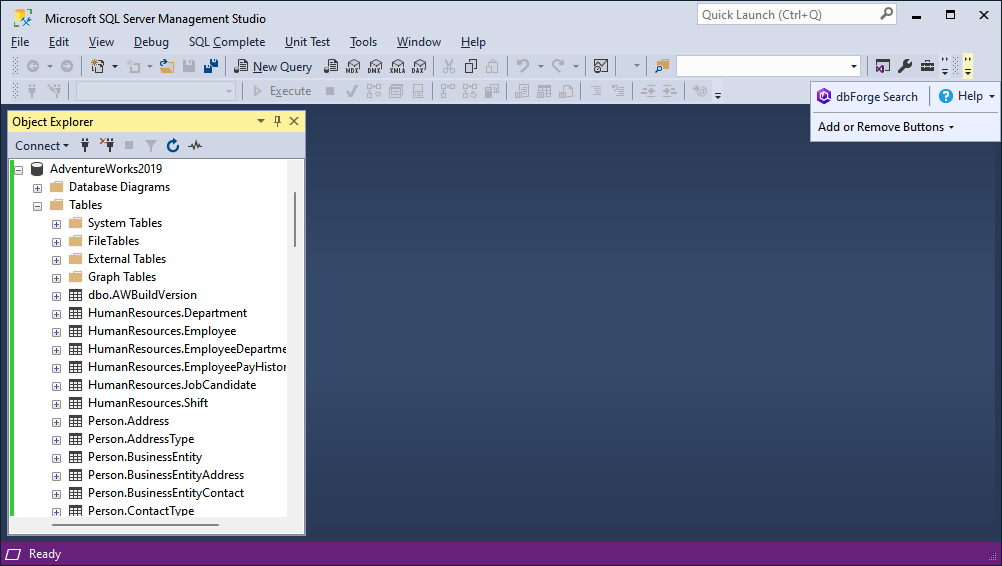Screen dimensions: 1002x566
Task: Open the Debug menu
Action: (x=151, y=42)
